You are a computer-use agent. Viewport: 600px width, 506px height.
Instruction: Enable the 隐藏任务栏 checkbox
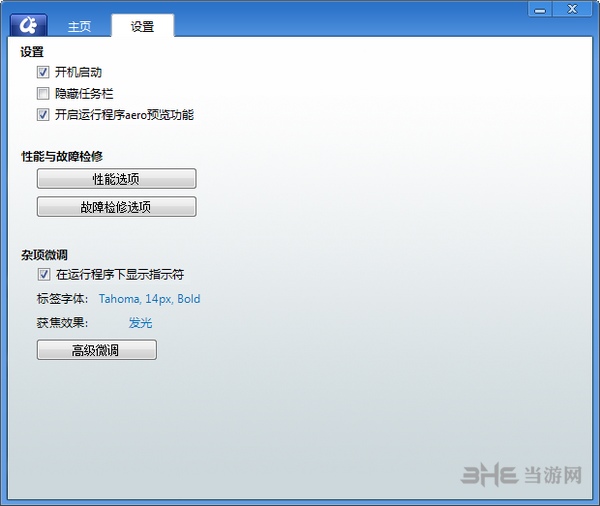[x=43, y=93]
